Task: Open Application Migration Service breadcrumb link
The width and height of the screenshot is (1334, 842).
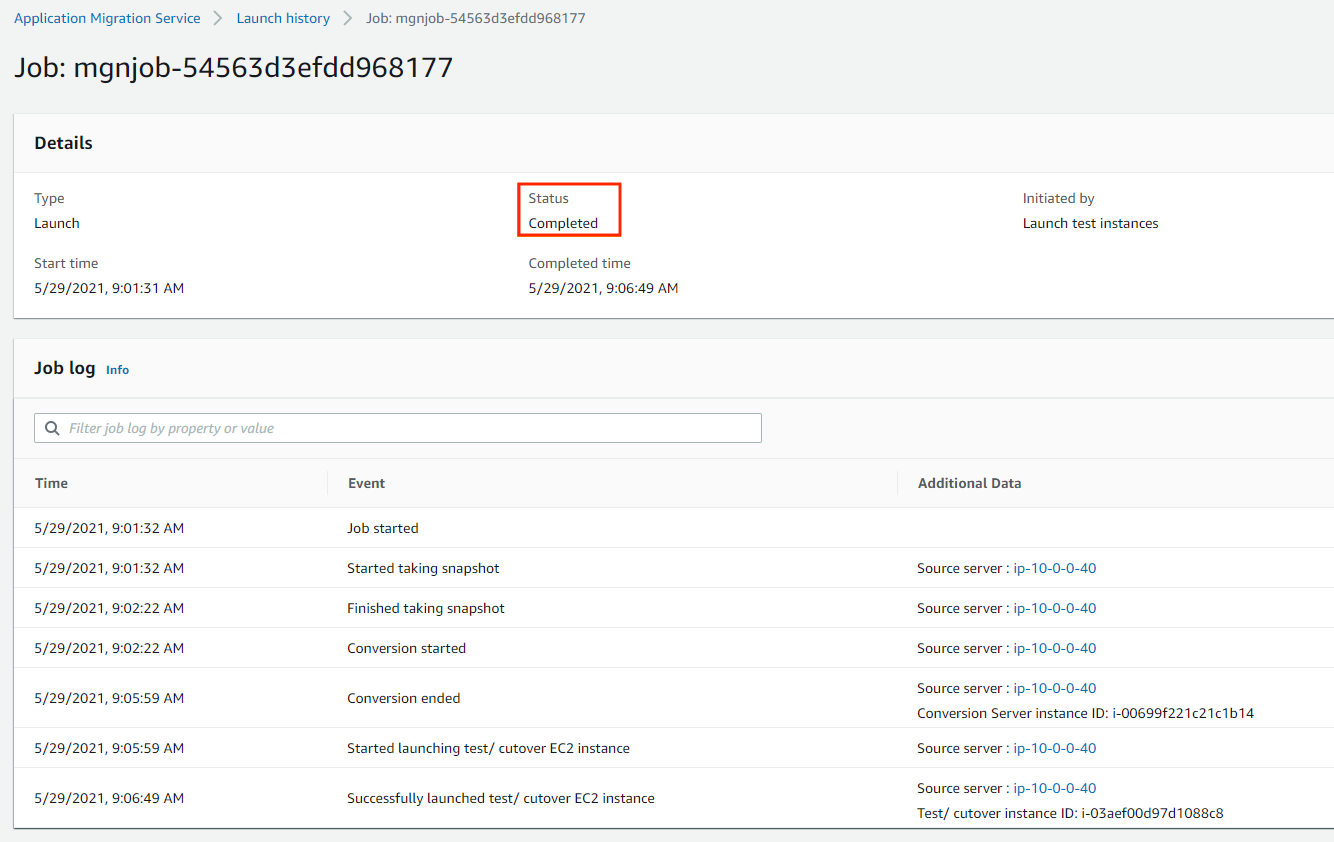Action: tap(107, 18)
